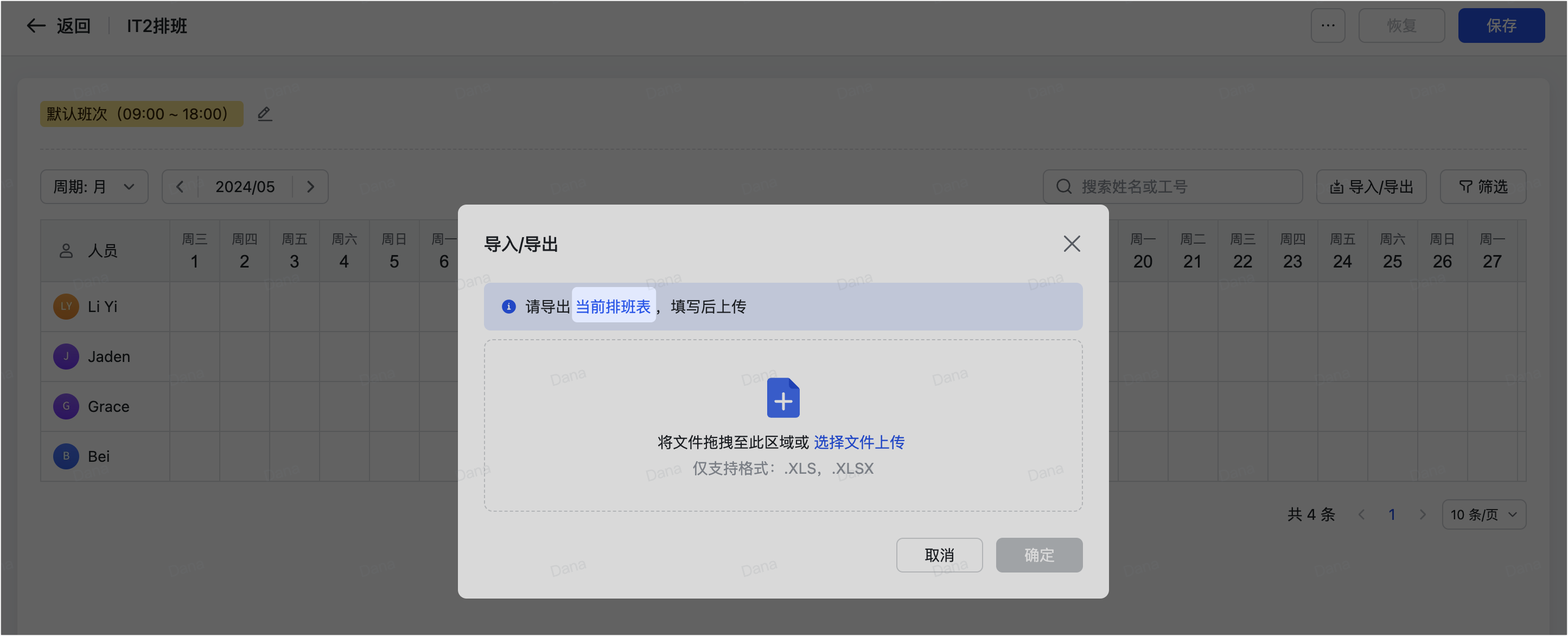The width and height of the screenshot is (1568, 636).
Task: Click the Jaden name text
Action: (x=109, y=356)
